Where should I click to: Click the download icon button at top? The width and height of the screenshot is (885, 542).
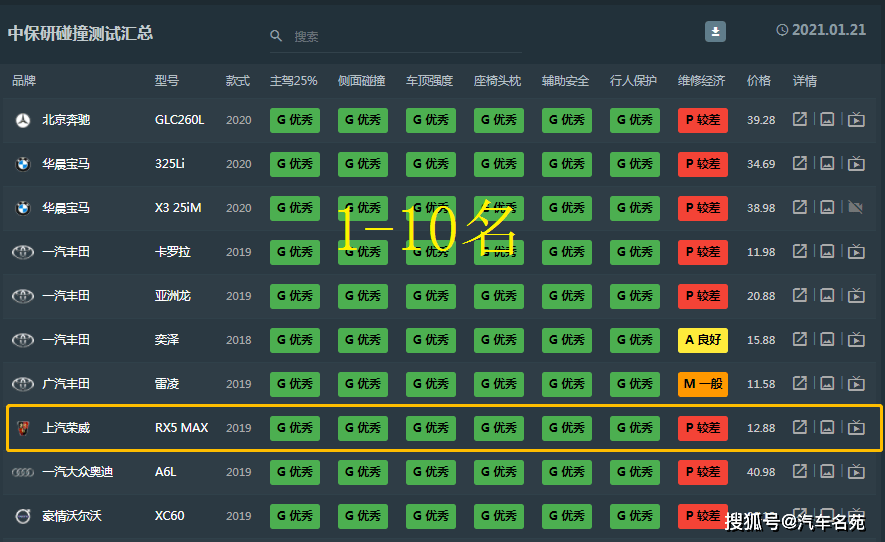715,32
